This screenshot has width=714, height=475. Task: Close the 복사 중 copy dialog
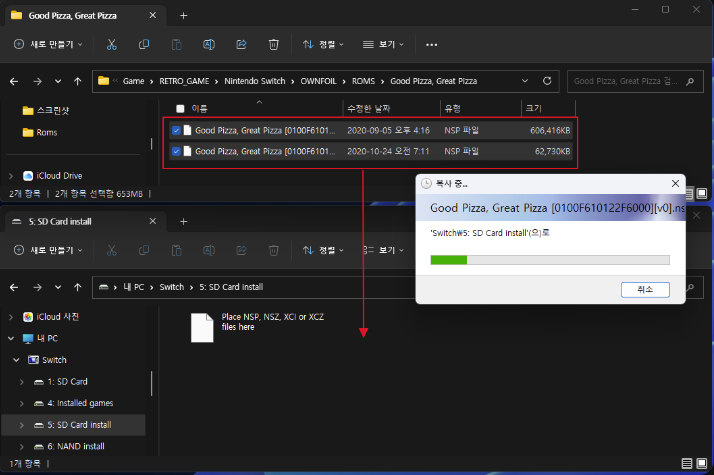click(x=675, y=183)
